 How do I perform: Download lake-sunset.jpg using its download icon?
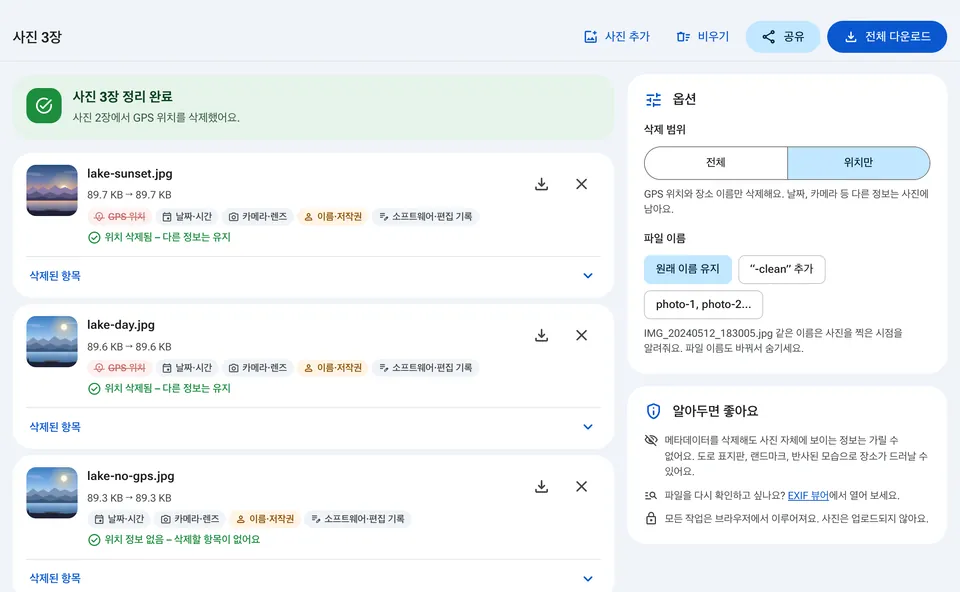(541, 184)
